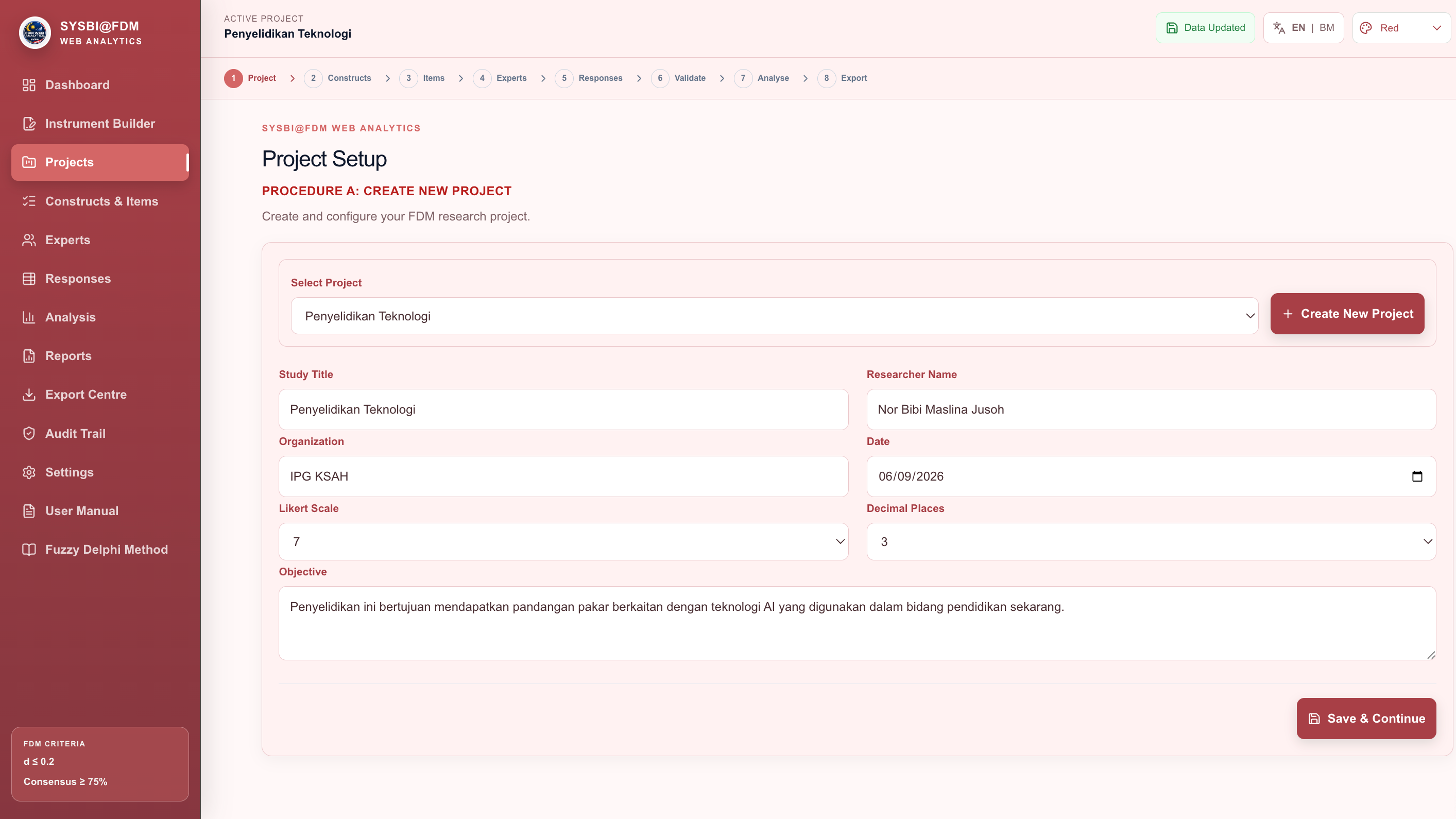Click the Audit Trail shield icon
The image size is (1456, 819).
(29, 434)
